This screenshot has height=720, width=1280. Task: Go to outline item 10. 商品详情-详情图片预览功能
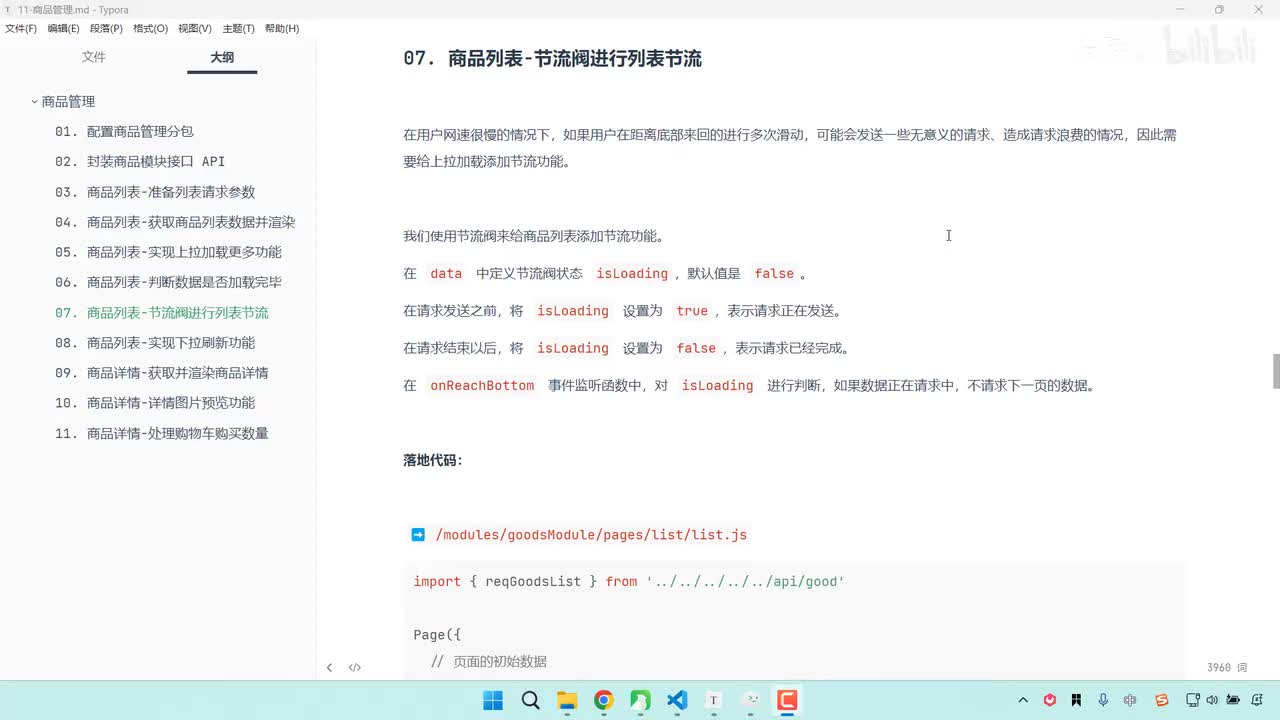pyautogui.click(x=155, y=403)
